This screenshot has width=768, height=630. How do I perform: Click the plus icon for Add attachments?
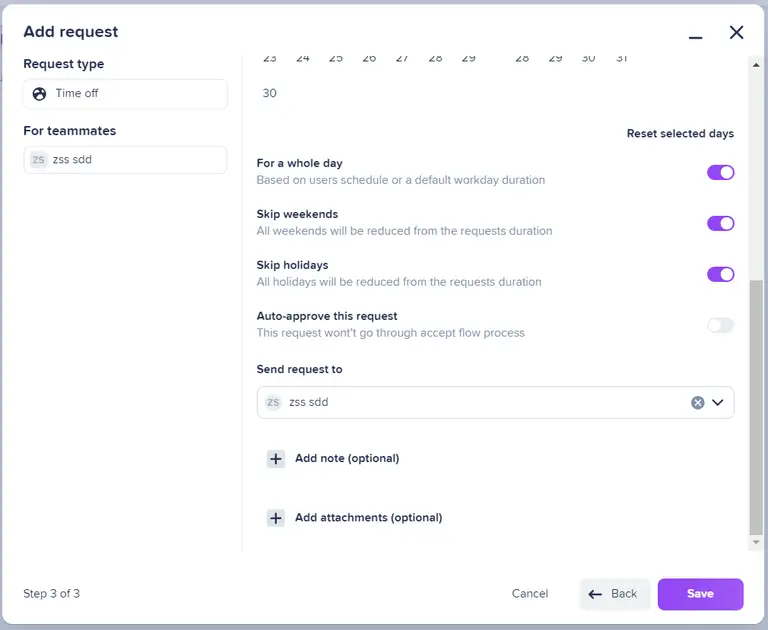[x=276, y=518]
